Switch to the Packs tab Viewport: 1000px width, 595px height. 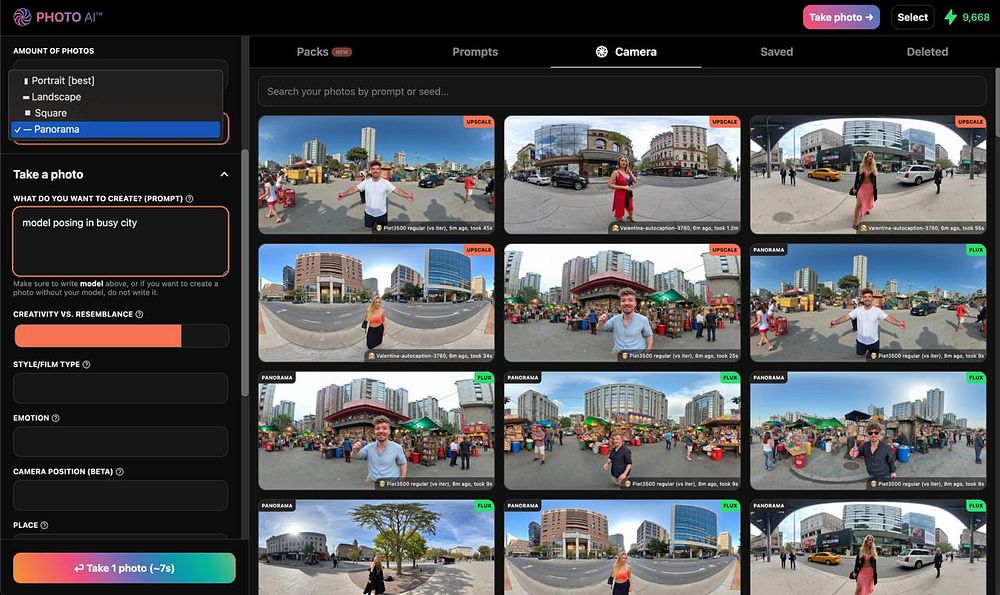point(324,52)
